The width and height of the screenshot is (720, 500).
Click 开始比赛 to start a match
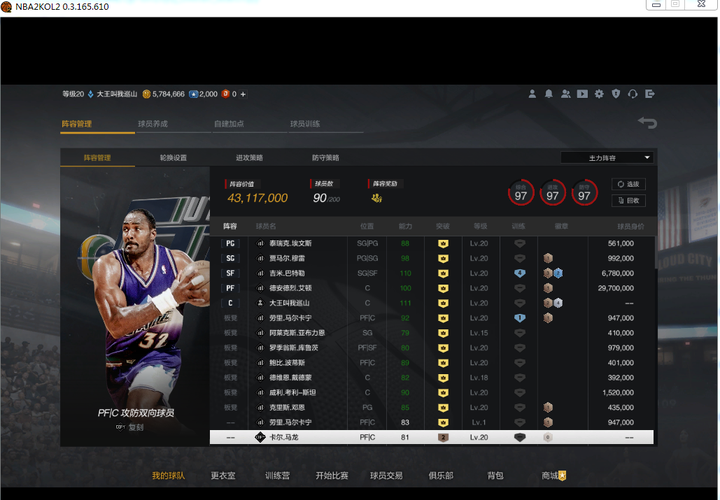pos(332,476)
